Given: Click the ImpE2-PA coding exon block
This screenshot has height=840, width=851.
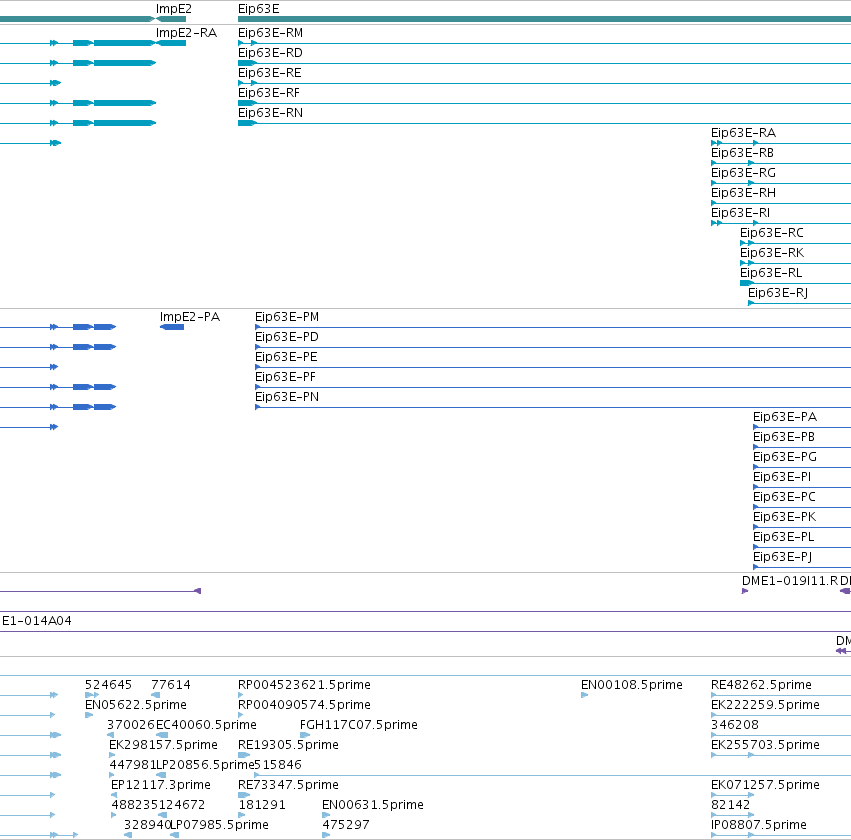Looking at the screenshot, I should pyautogui.click(x=172, y=327).
